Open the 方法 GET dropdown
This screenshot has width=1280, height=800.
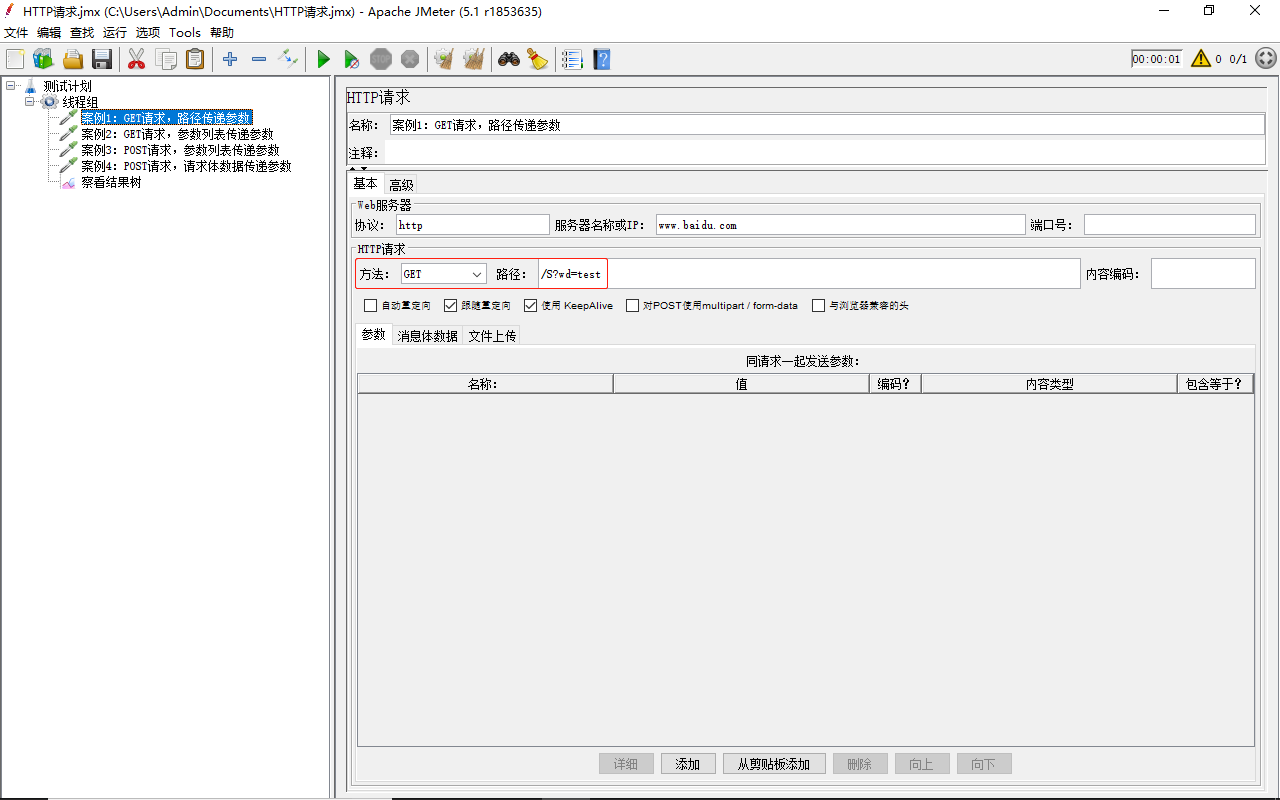pos(444,274)
